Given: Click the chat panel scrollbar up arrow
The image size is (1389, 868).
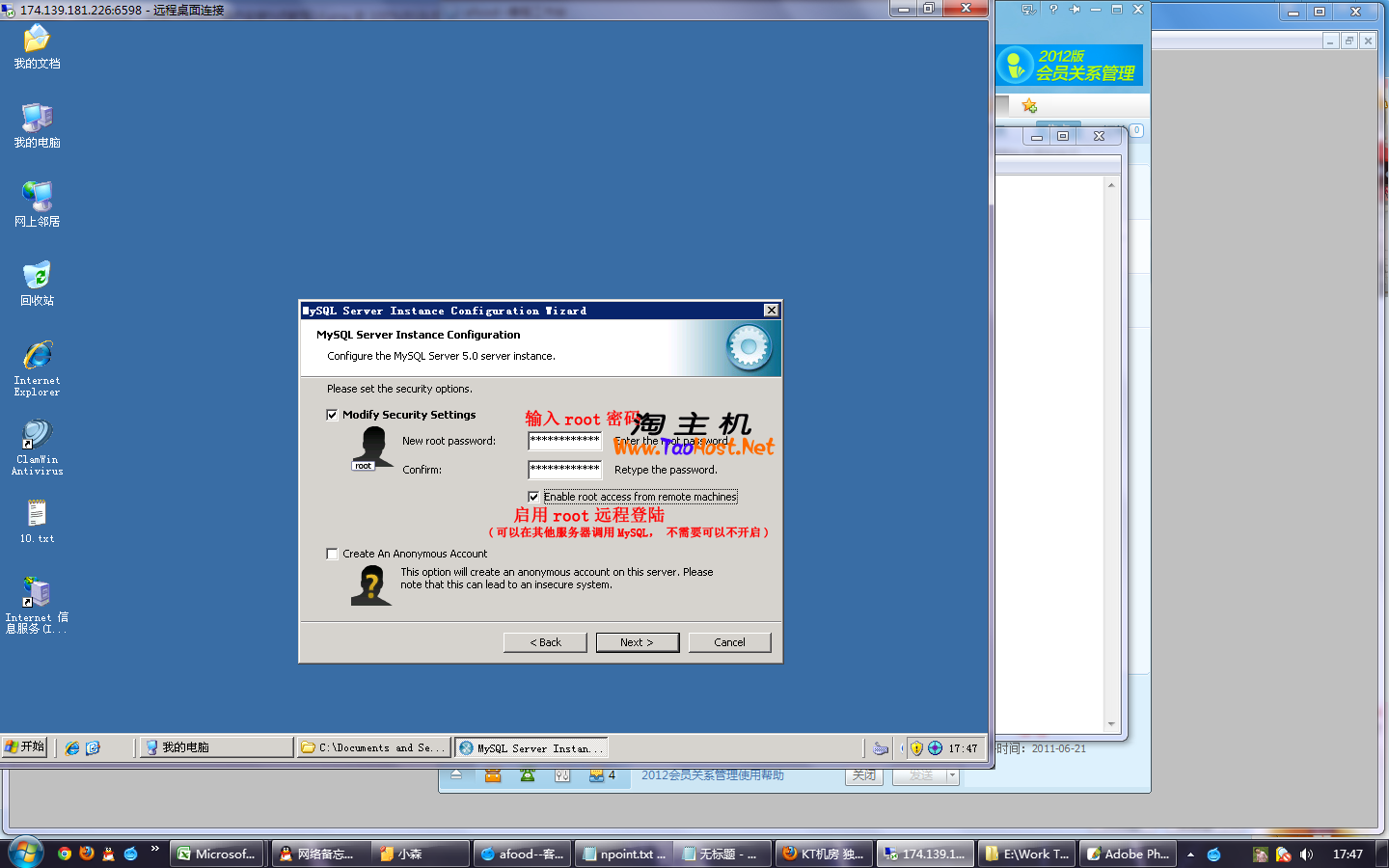Looking at the screenshot, I should tap(1111, 184).
